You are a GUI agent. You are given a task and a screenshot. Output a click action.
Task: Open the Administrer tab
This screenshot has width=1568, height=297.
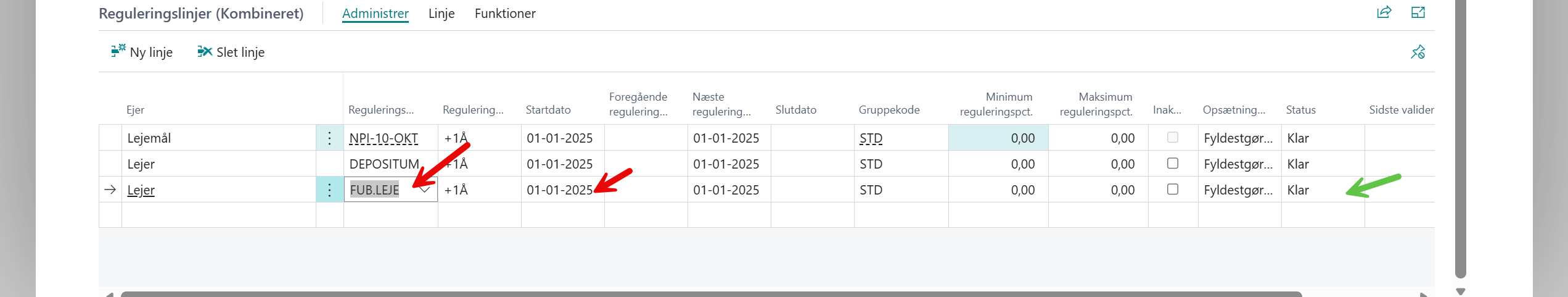(x=375, y=14)
